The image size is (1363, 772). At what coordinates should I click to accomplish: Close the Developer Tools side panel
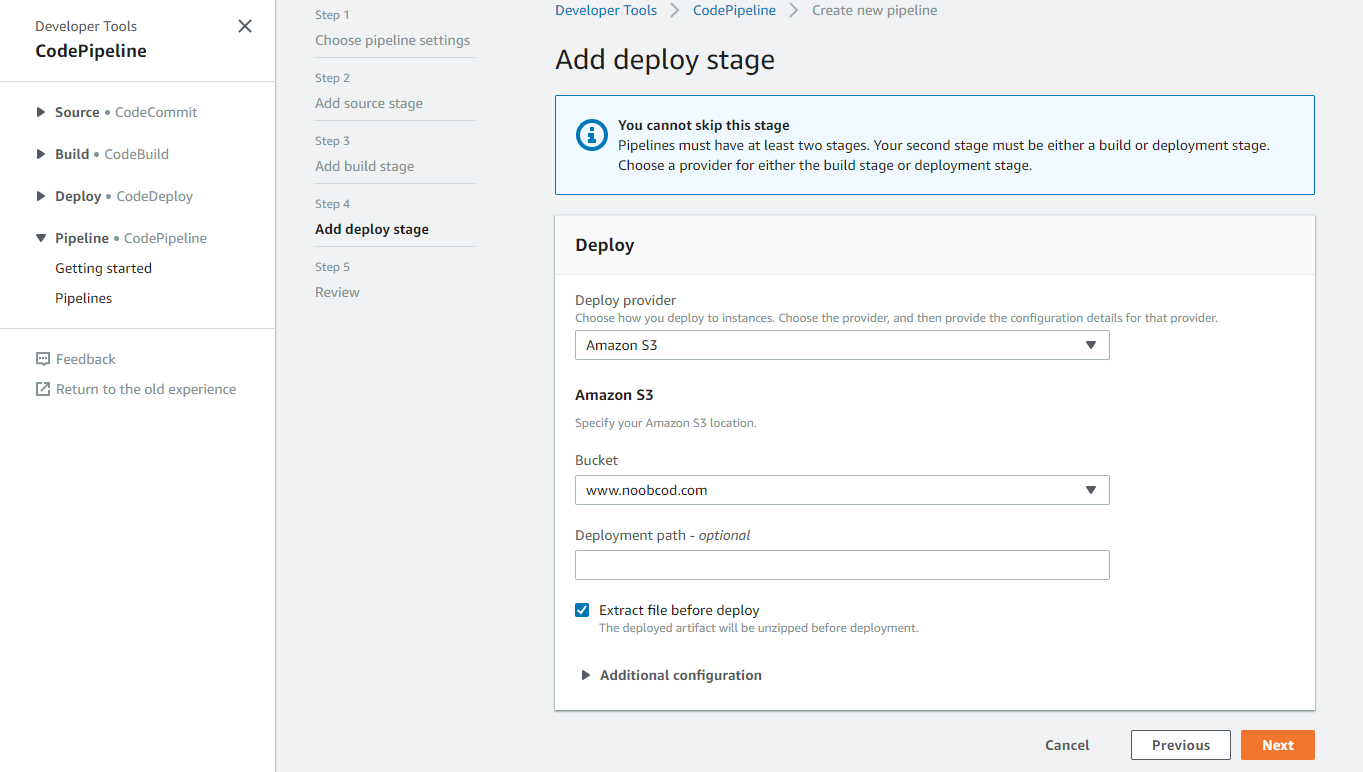click(x=245, y=26)
